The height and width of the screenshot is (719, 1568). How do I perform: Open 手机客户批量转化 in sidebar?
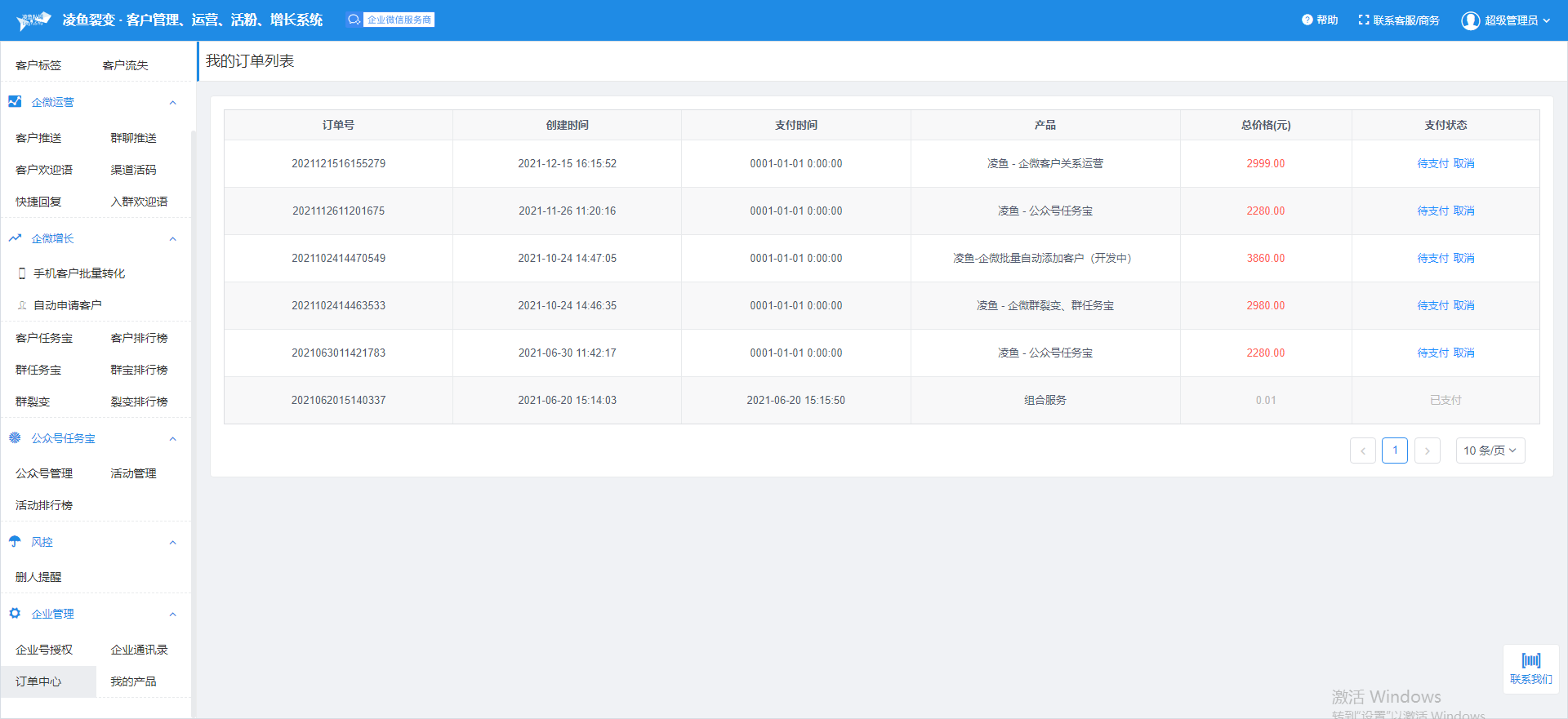tap(78, 273)
